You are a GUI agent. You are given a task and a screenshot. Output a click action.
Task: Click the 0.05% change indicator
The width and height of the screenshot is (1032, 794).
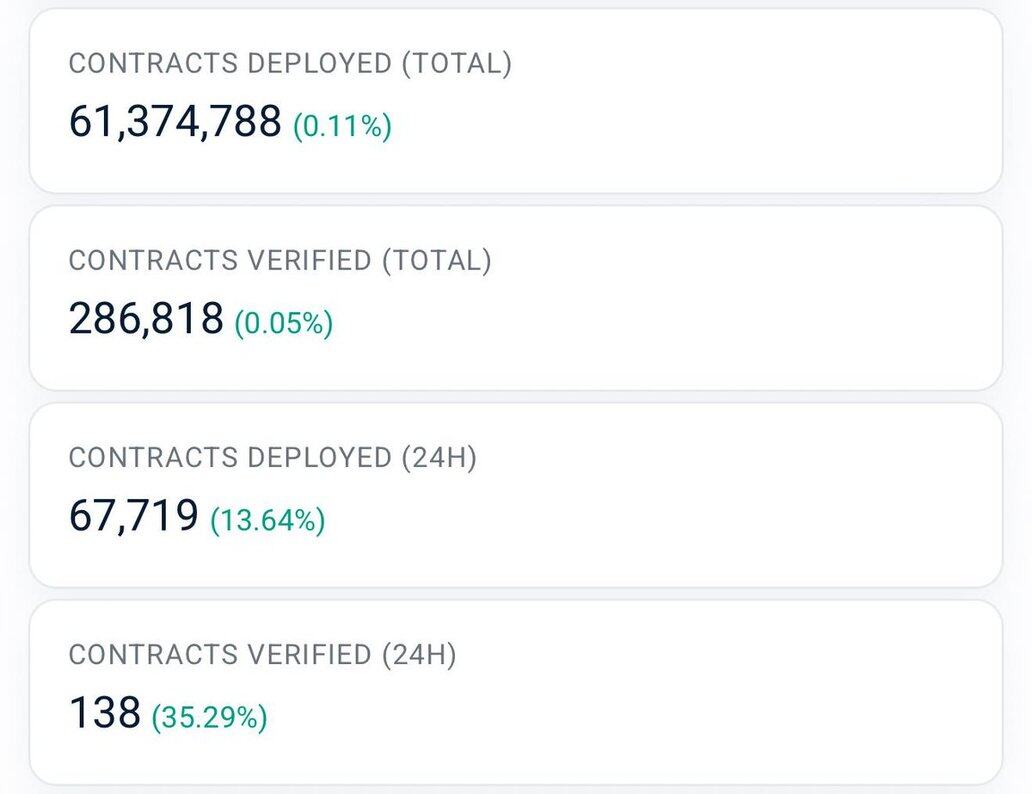(x=283, y=323)
